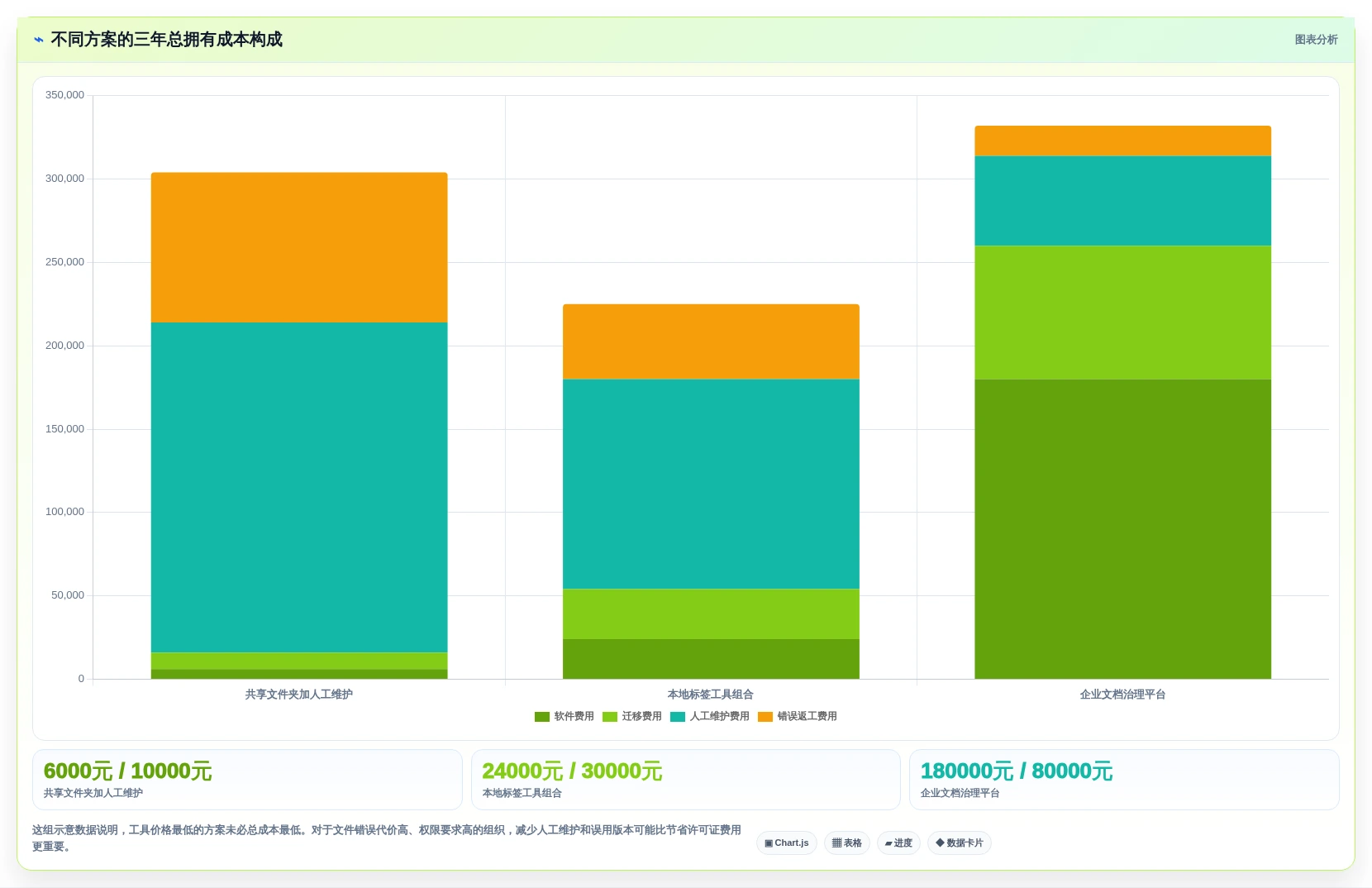The image size is (1372, 888).
Task: Toggle the 错误返工费用 legend item
Action: [798, 717]
